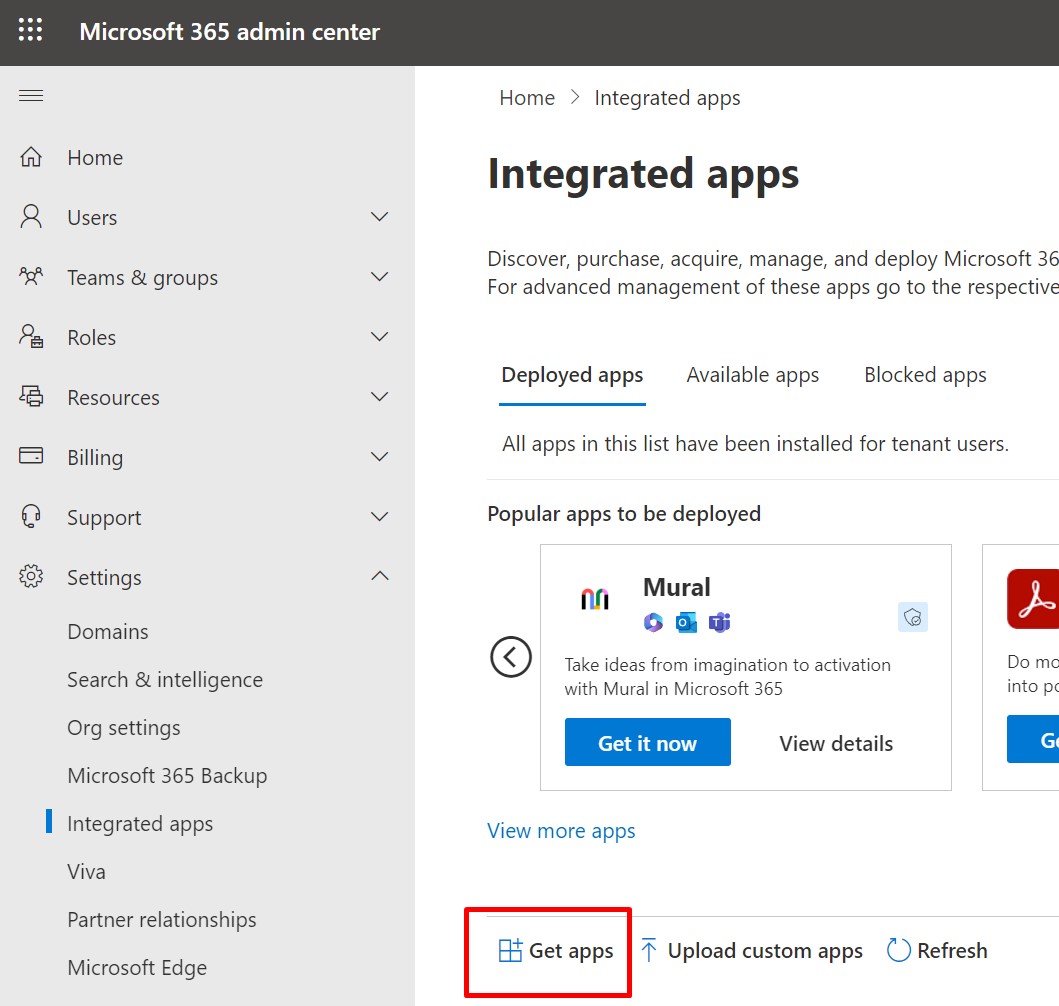
Task: Click the Mural app title
Action: (x=677, y=587)
